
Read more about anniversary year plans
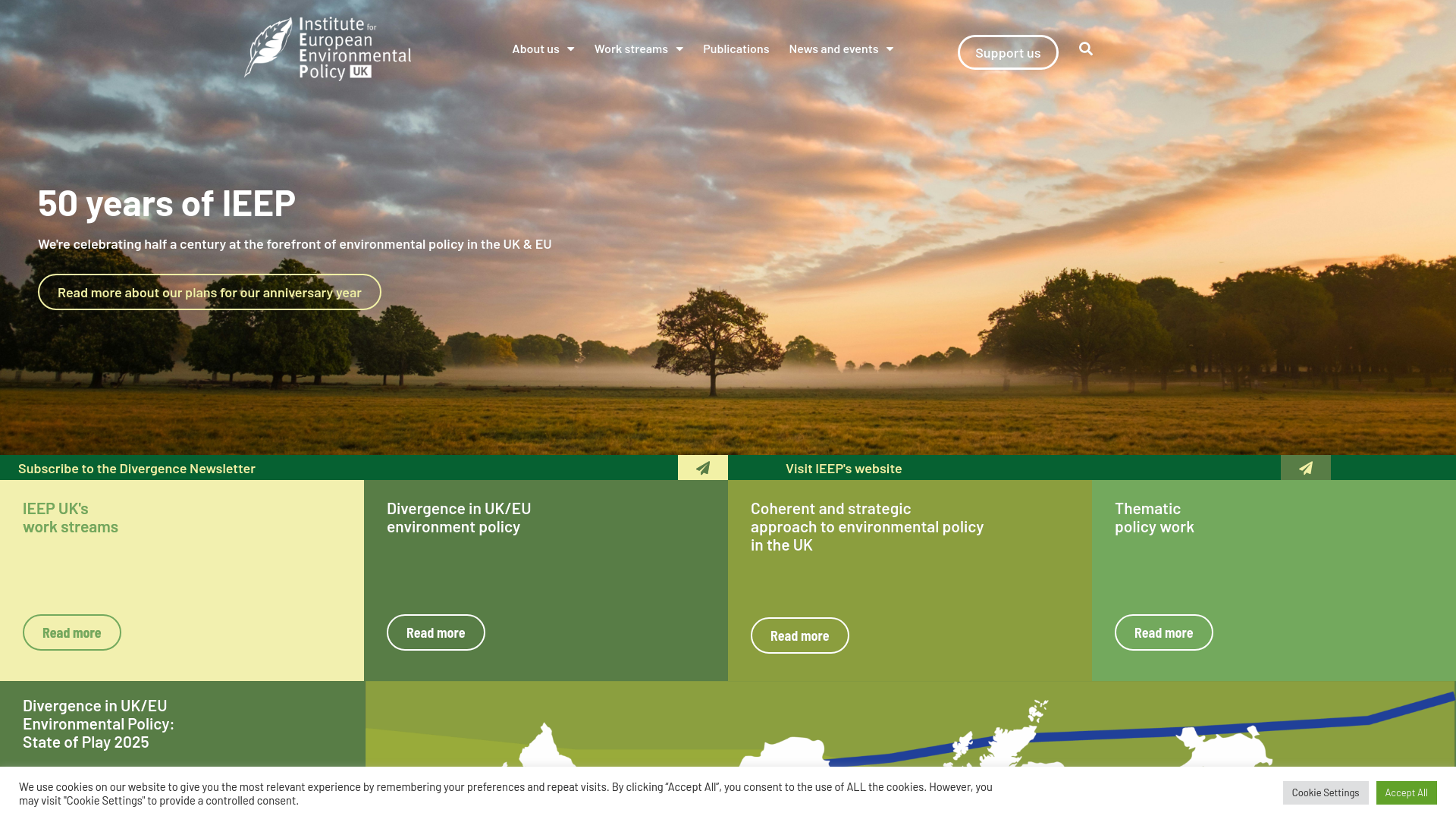pos(209,292)
